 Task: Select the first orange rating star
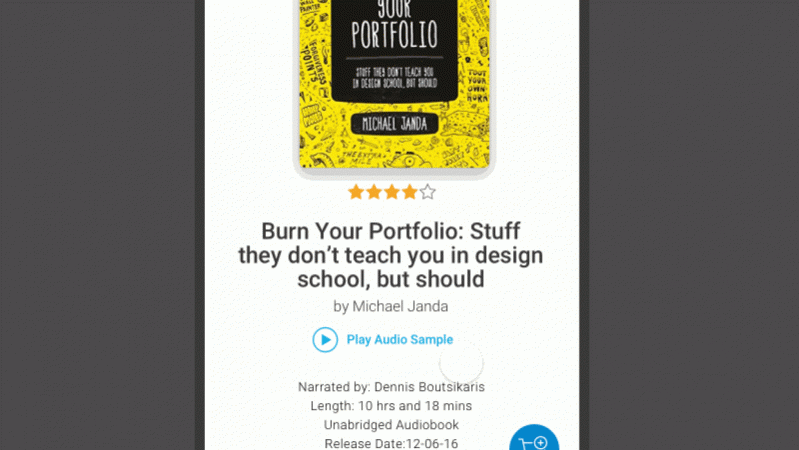356,192
